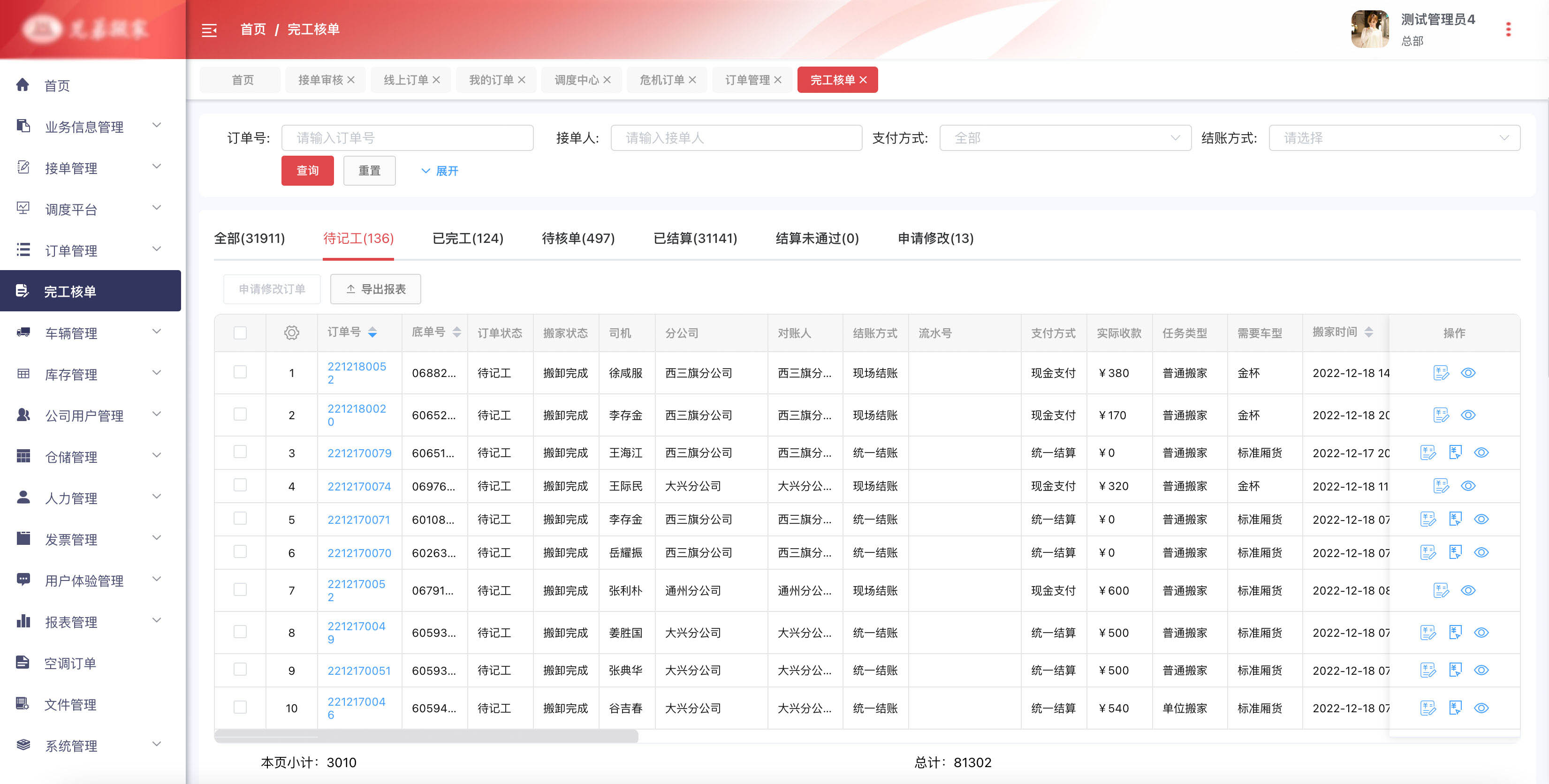This screenshot has width=1549, height=784.
Task: Check the row 3 checkbox for 王海江
Action: (x=240, y=452)
